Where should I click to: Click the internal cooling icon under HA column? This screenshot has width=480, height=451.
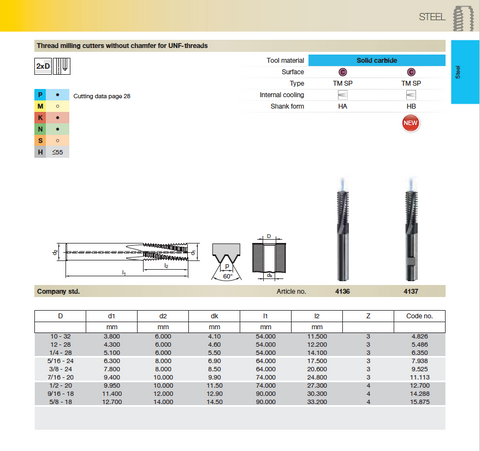[343, 95]
